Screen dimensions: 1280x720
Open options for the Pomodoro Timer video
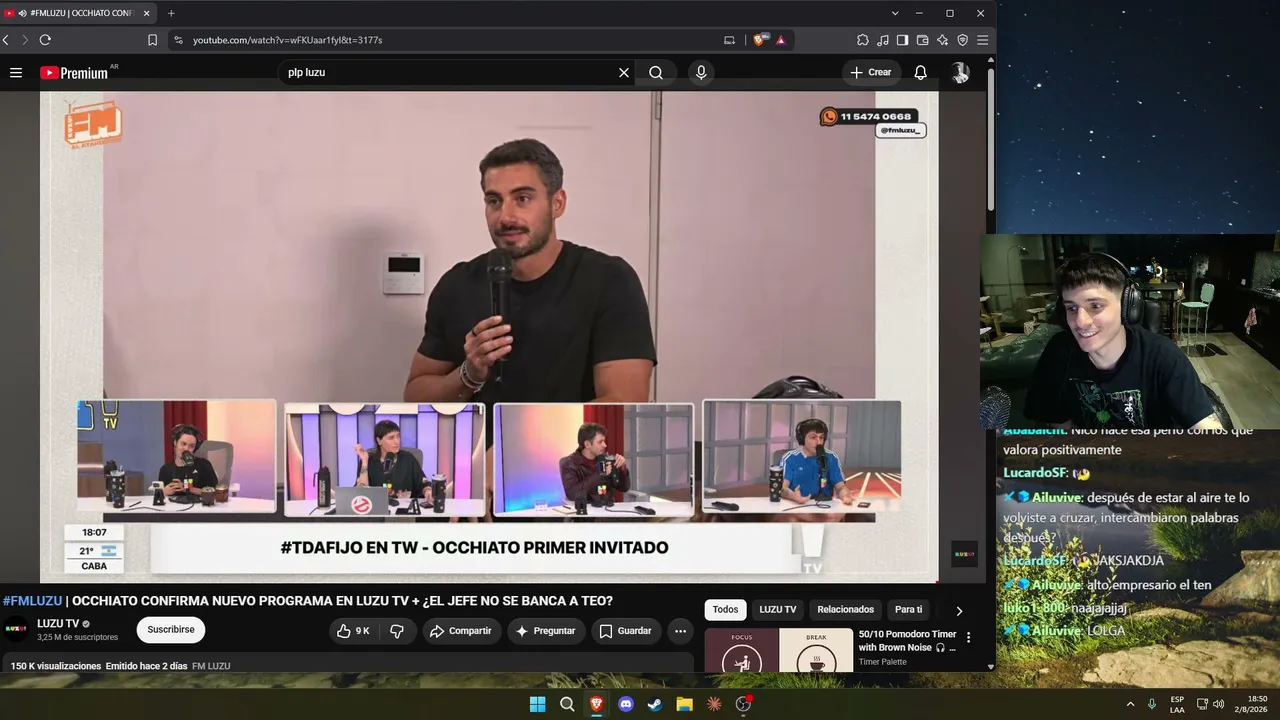click(x=968, y=637)
